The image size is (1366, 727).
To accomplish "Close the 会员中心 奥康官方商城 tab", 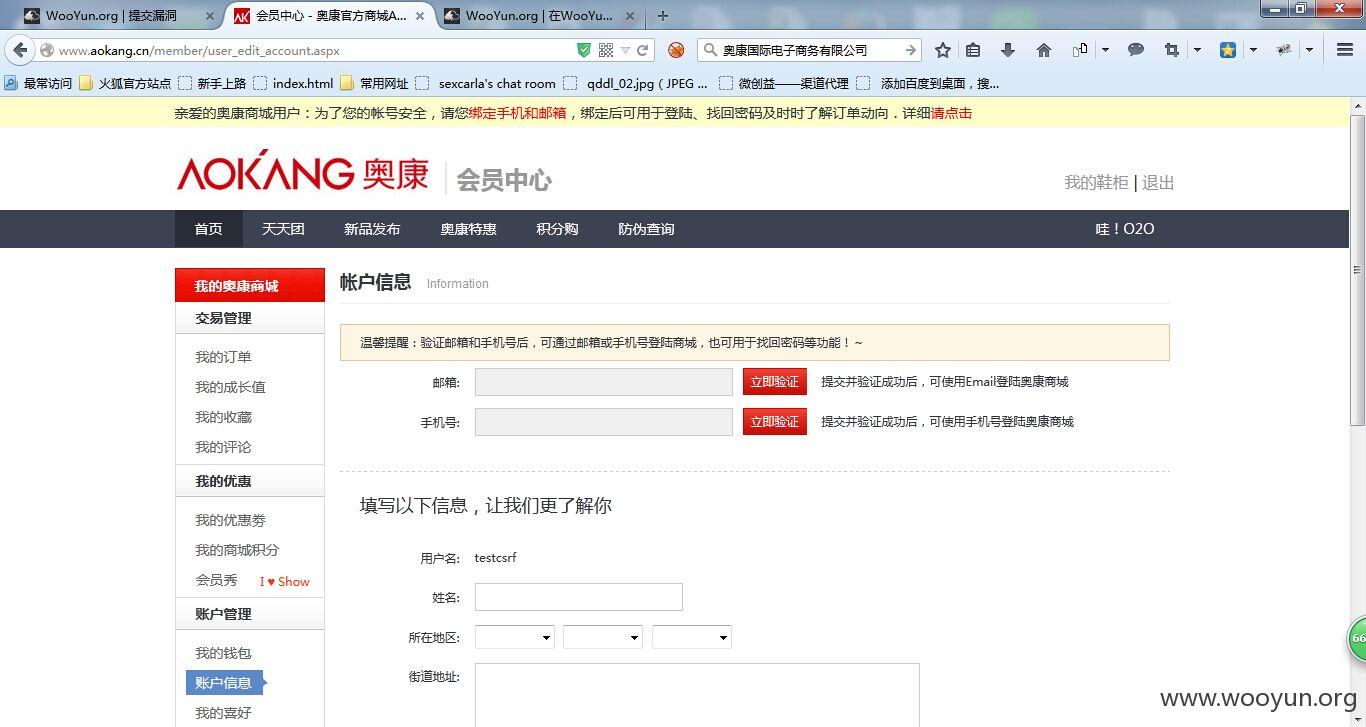I will (x=420, y=16).
